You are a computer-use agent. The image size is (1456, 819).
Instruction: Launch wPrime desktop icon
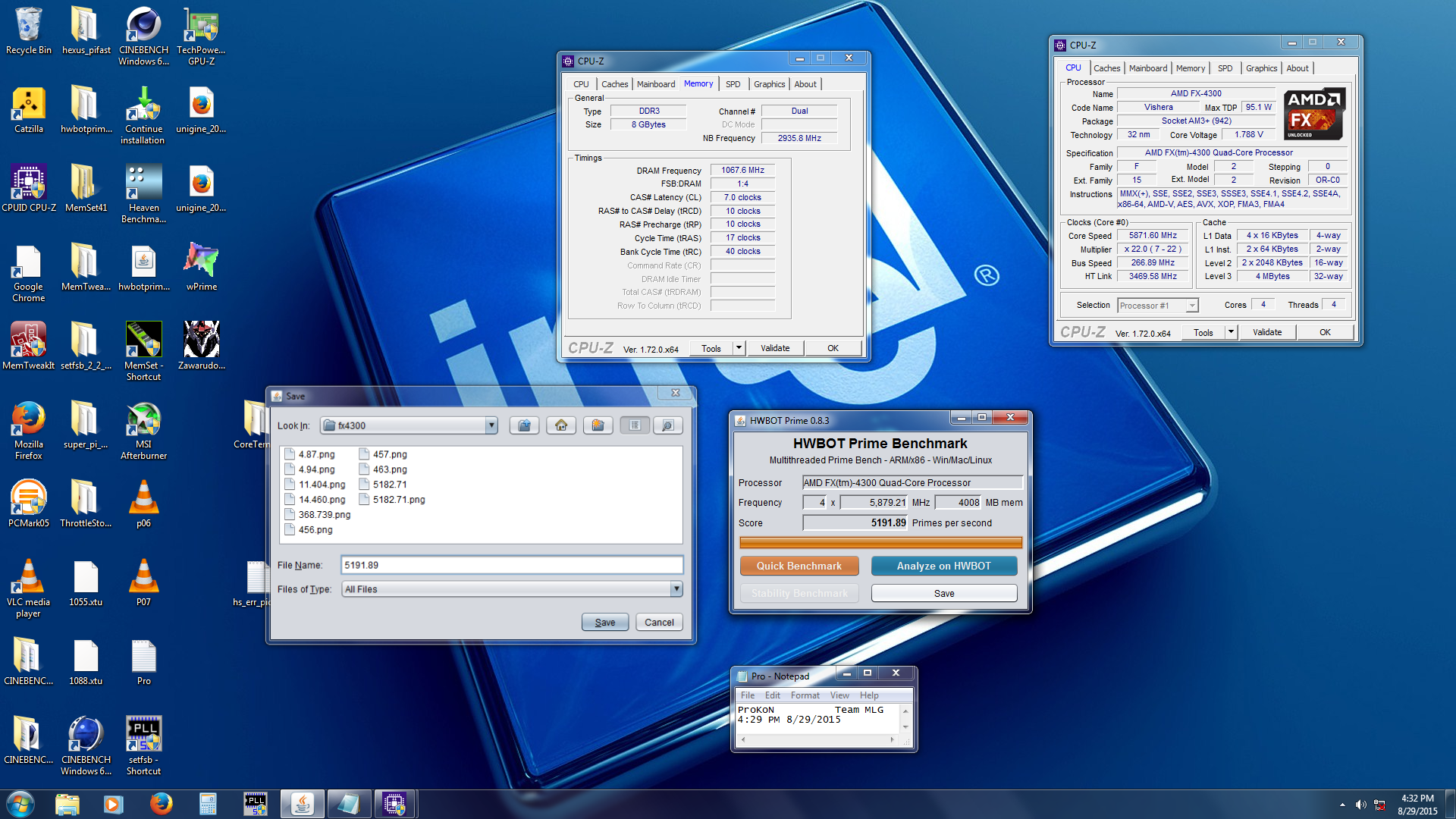pyautogui.click(x=201, y=268)
